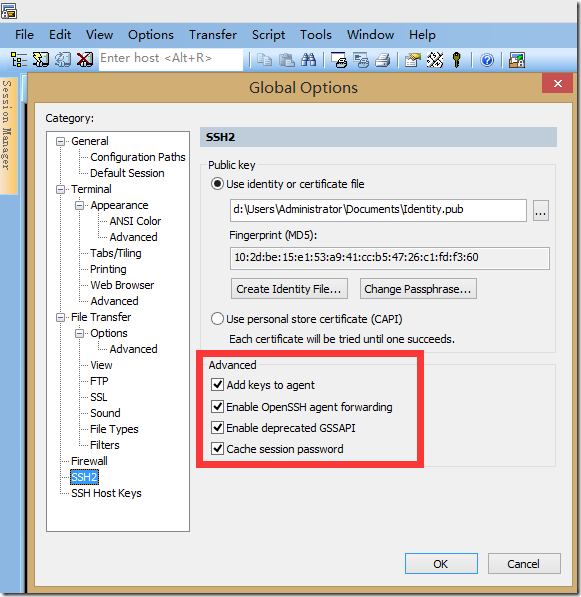Select File Types in category tree
Screen dimensions: 581x597
(x=114, y=429)
